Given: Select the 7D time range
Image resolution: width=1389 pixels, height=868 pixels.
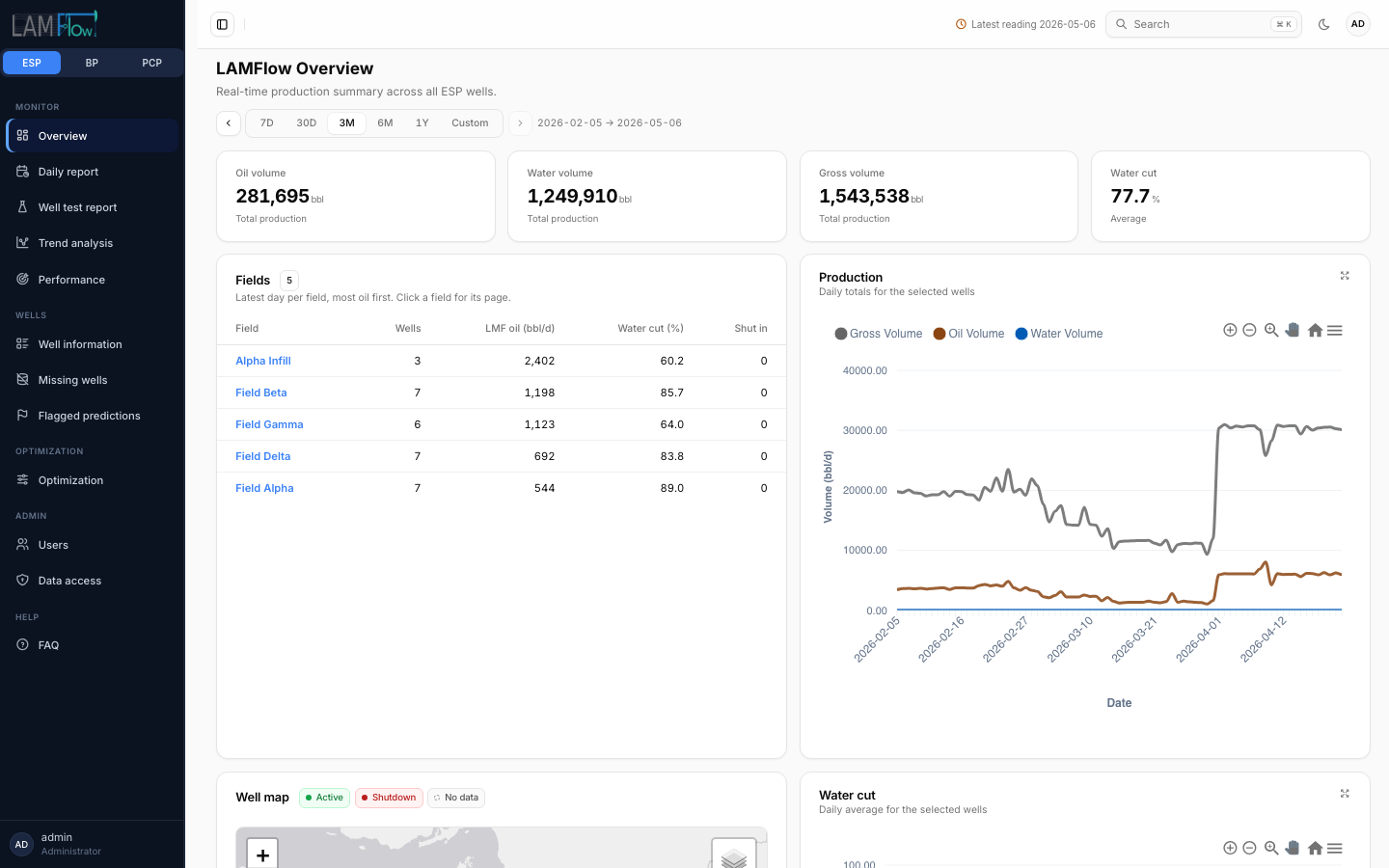Looking at the screenshot, I should [267, 123].
